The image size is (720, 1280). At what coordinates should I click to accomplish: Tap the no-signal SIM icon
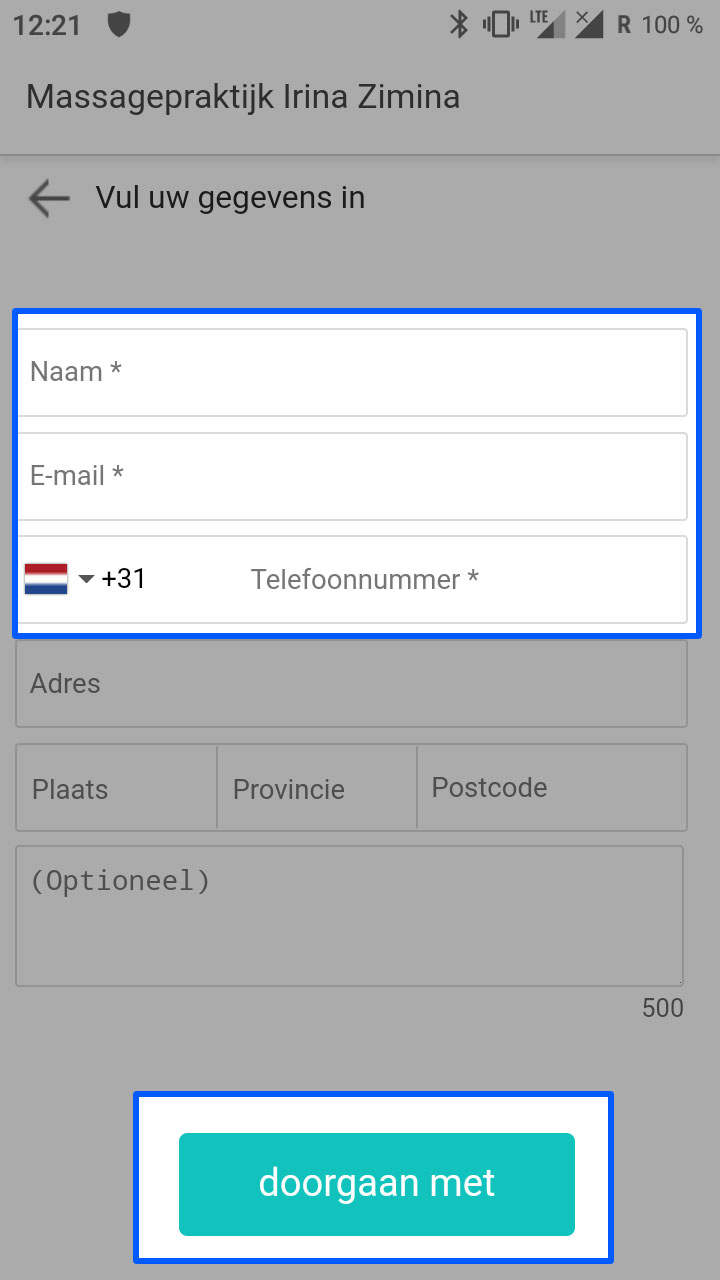tap(589, 24)
